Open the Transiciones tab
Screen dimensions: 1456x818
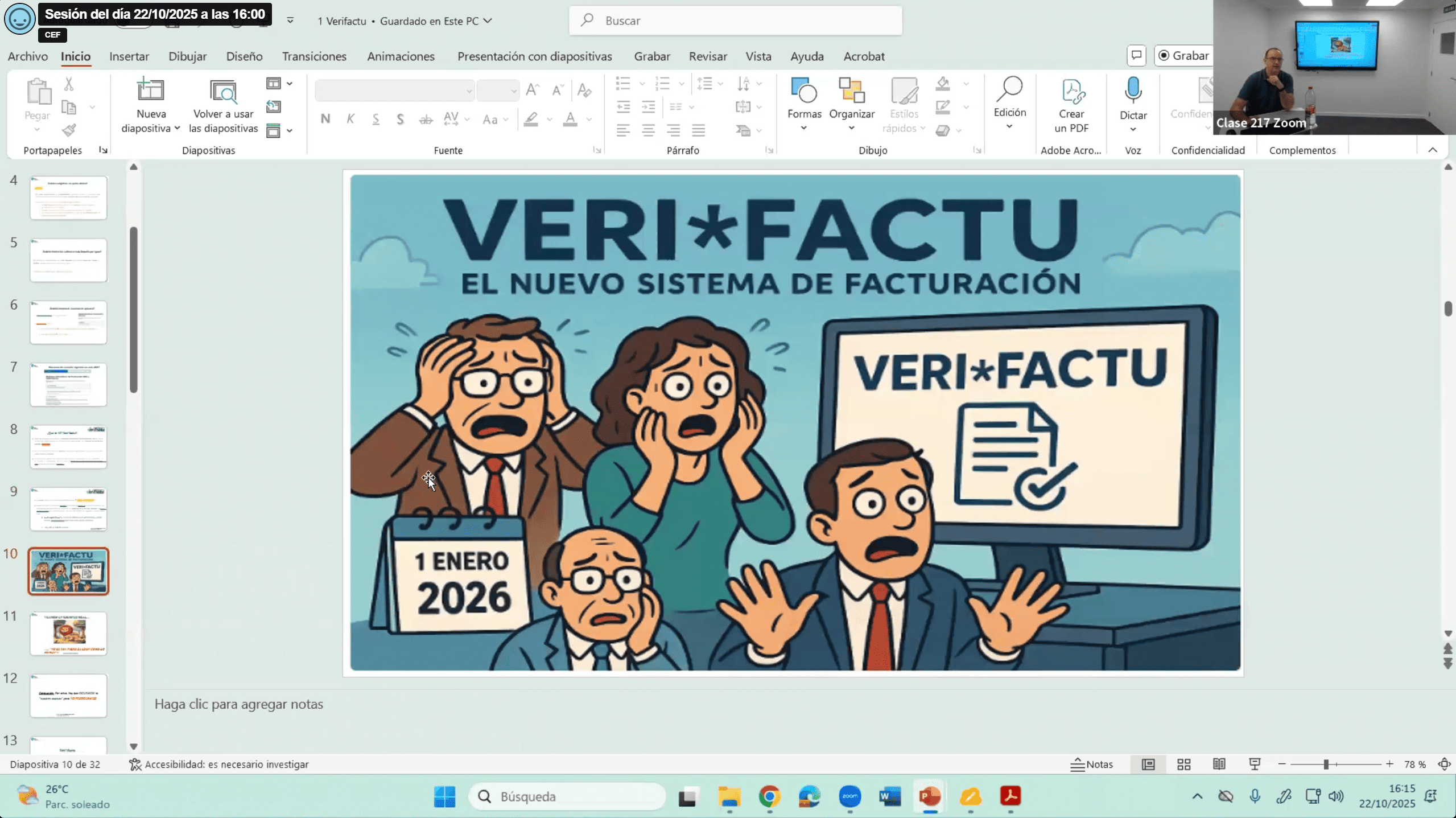click(314, 56)
